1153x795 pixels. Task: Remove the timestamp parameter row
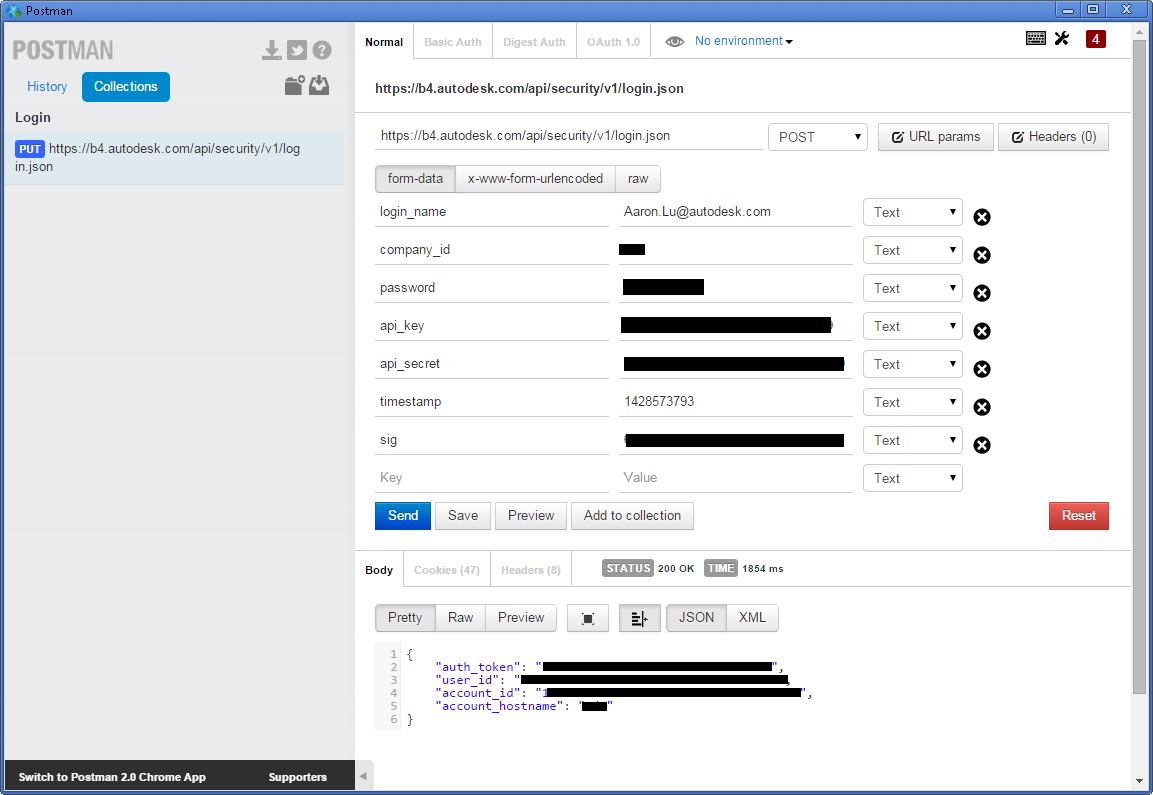tap(982, 407)
